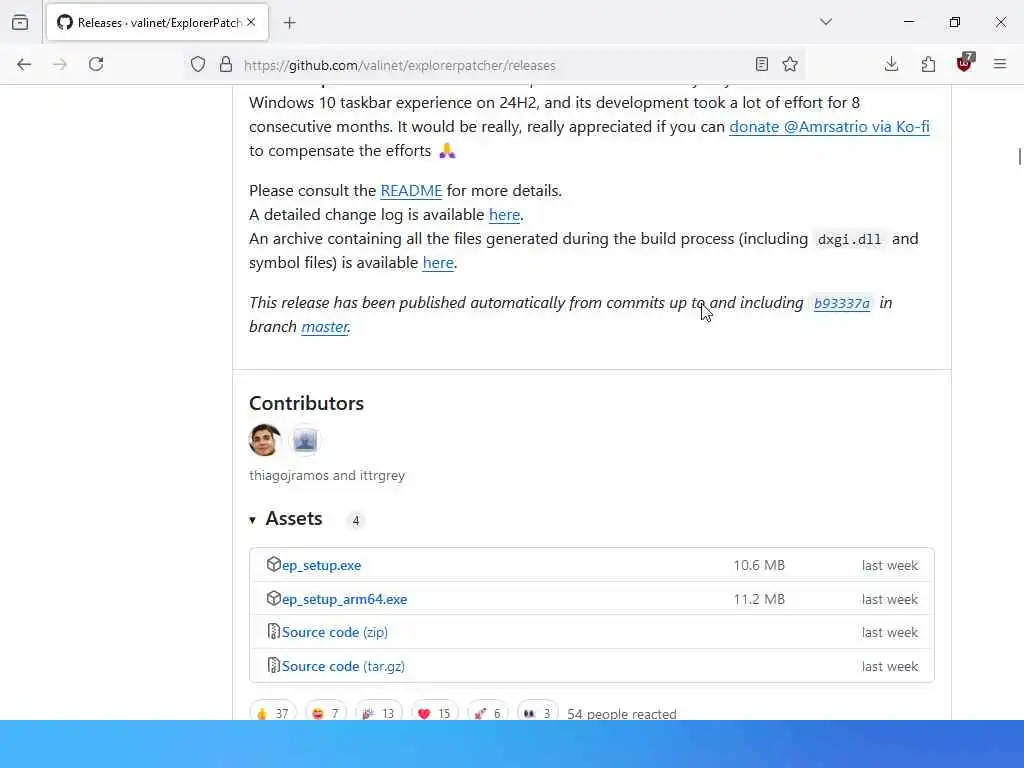This screenshot has height=768, width=1024.
Task: Open the extensions puzzle icon
Action: point(928,64)
